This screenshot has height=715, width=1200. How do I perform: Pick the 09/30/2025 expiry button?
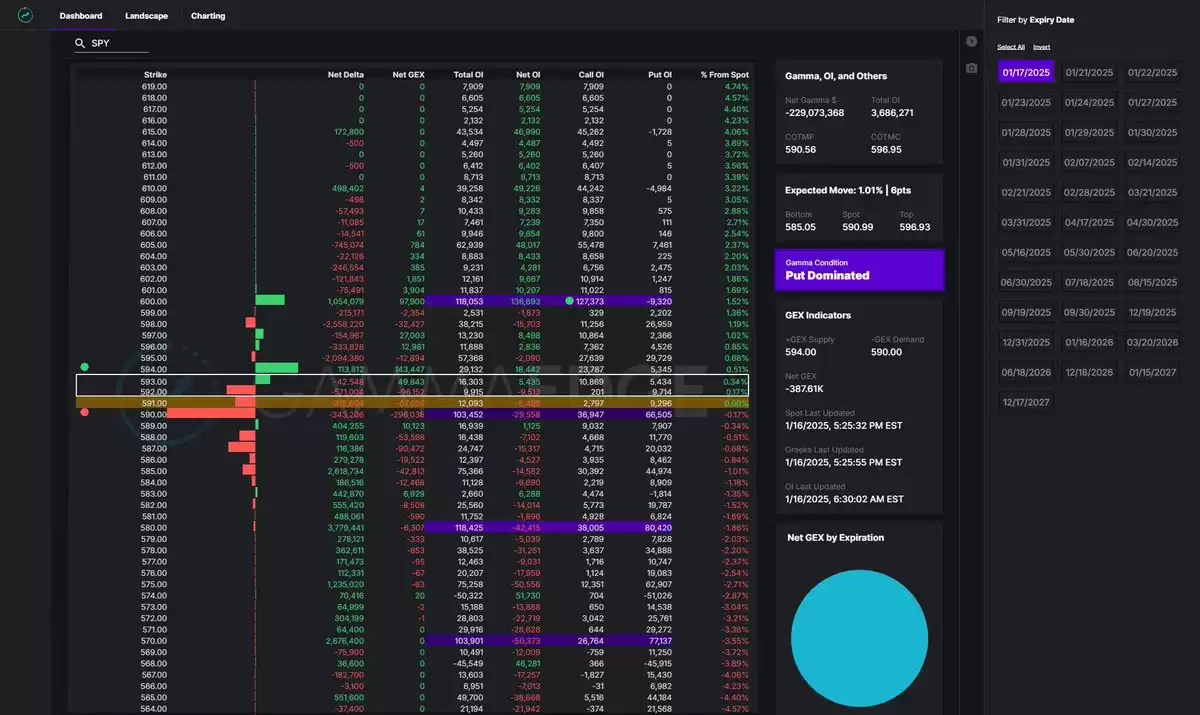1089,312
